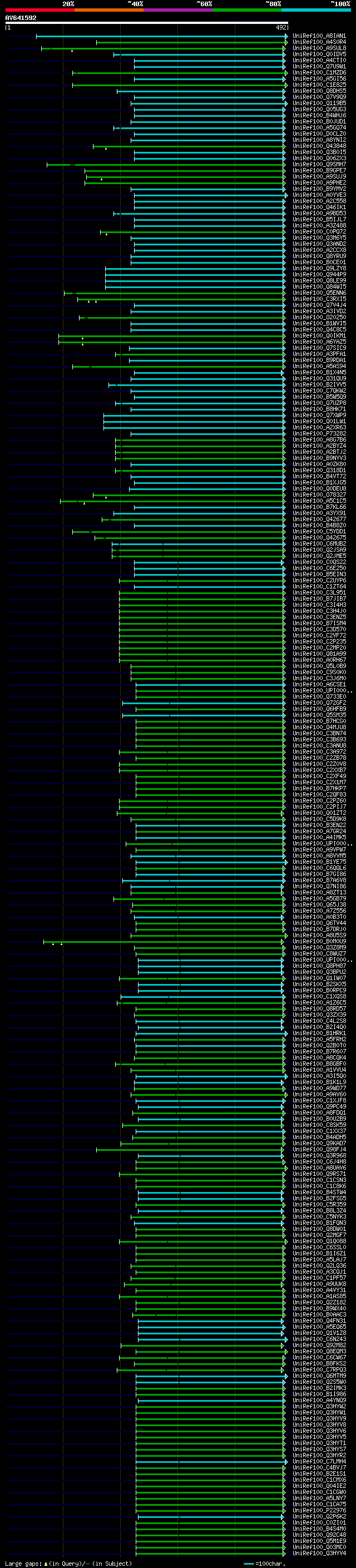Click label UniRef100_C7LMH4
356x1568 pixels.
(x=319, y=1461)
